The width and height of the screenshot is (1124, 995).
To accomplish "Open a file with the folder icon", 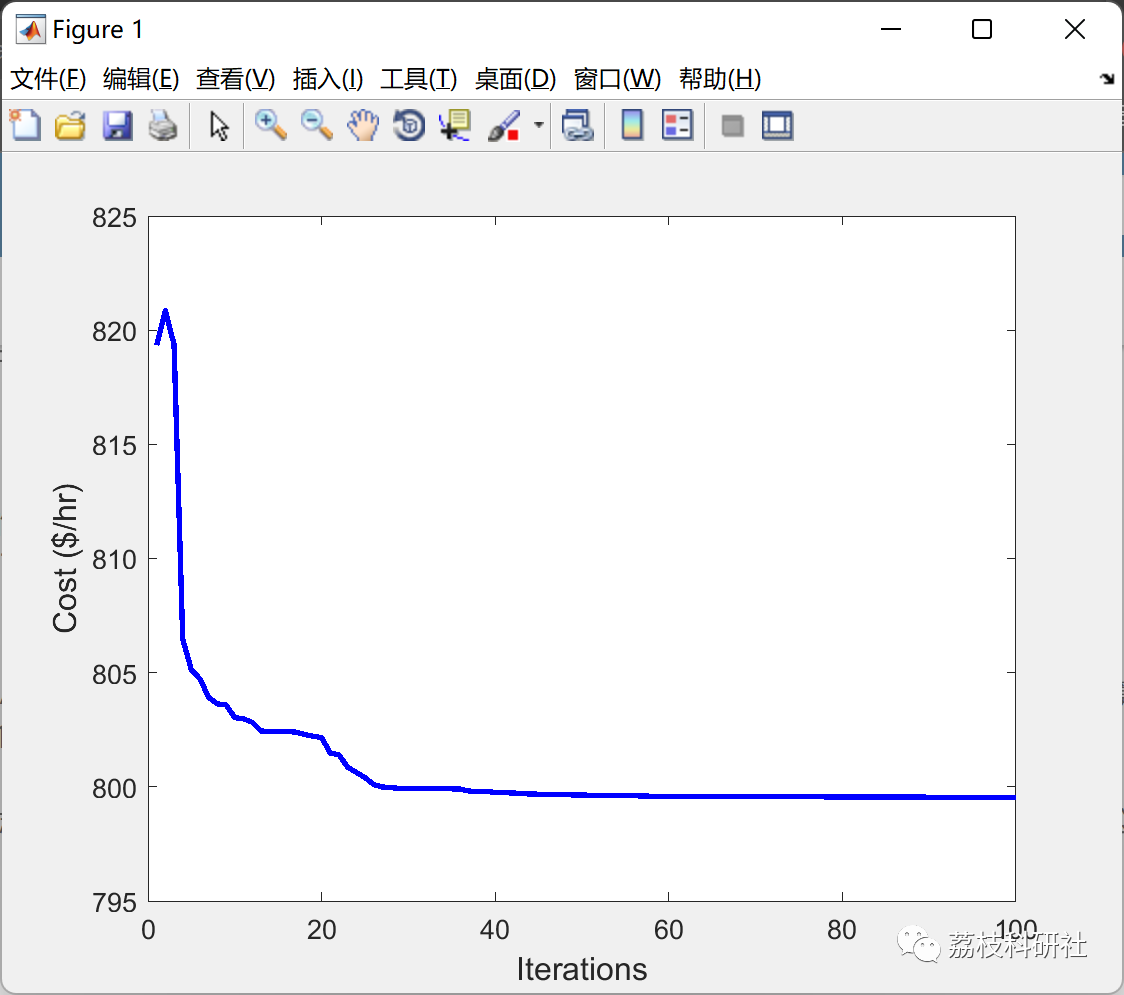I will [70, 125].
